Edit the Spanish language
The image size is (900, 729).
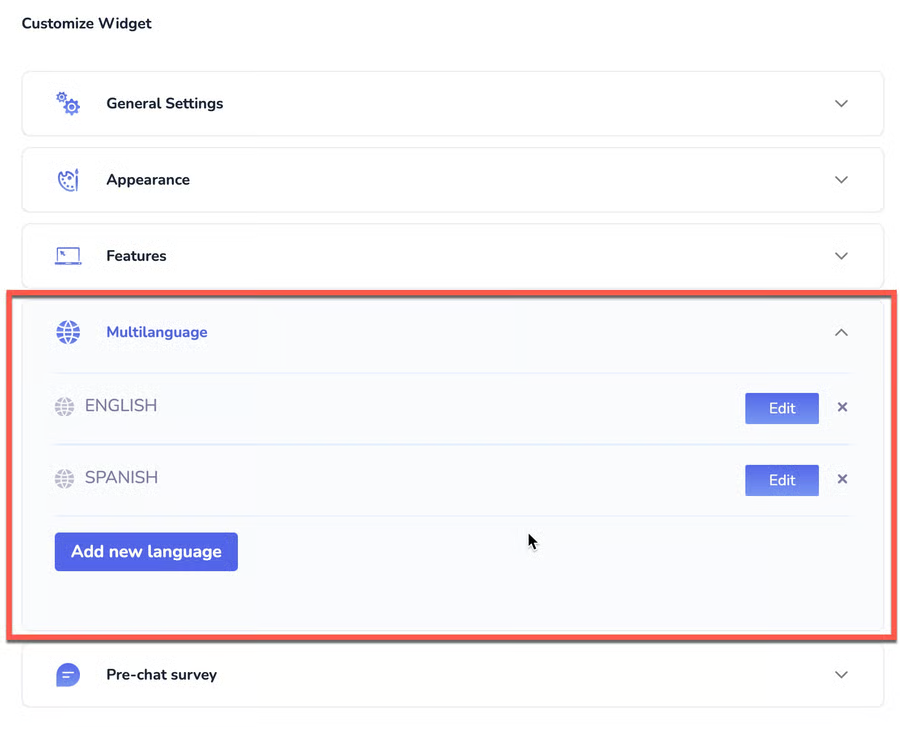pyautogui.click(x=781, y=480)
